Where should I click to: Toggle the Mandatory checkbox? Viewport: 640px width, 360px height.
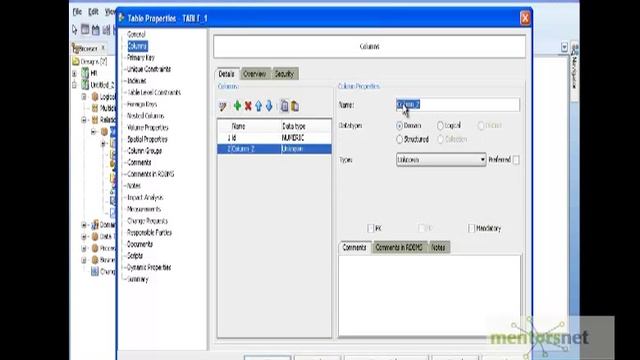point(471,228)
